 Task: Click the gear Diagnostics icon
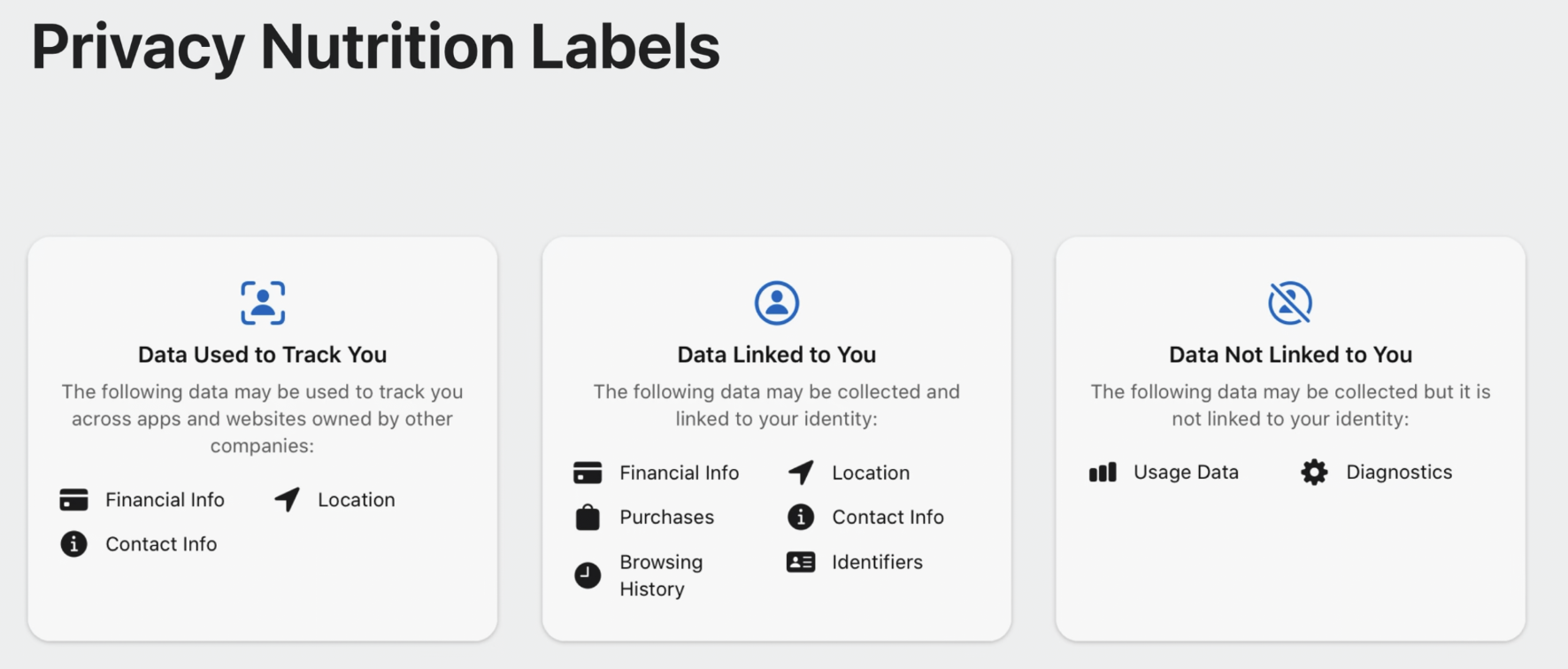1314,473
